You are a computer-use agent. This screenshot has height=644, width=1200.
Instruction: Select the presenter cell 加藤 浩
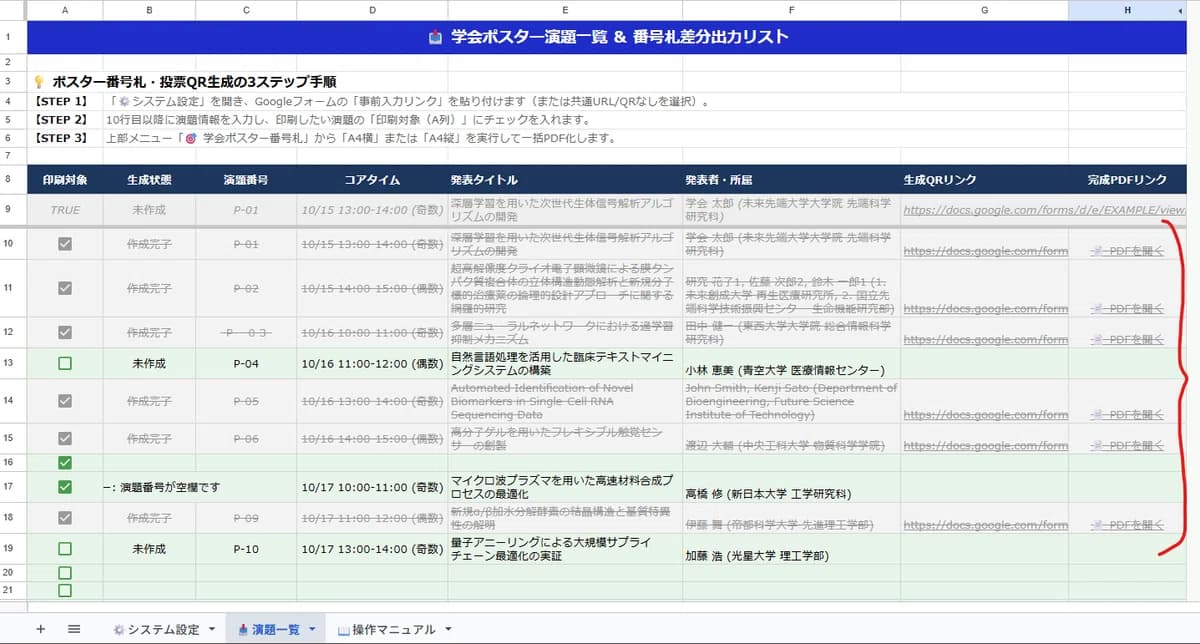point(792,549)
